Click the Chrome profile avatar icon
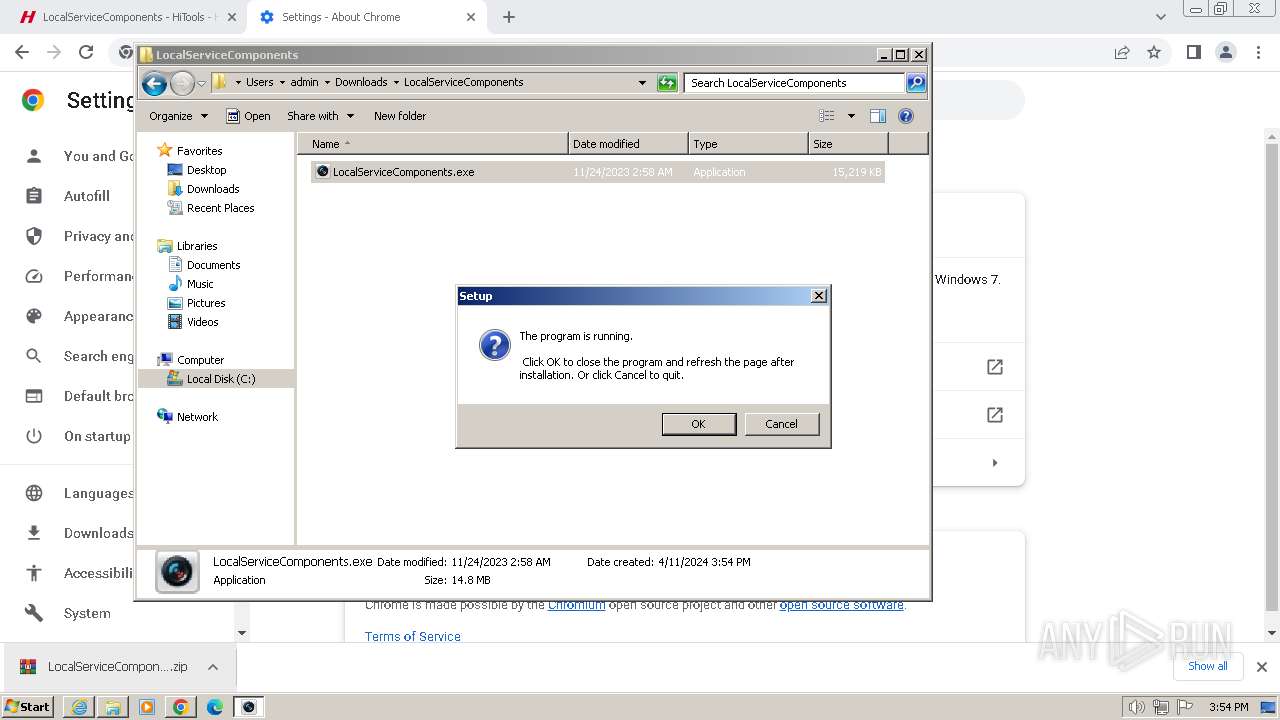 1225,52
